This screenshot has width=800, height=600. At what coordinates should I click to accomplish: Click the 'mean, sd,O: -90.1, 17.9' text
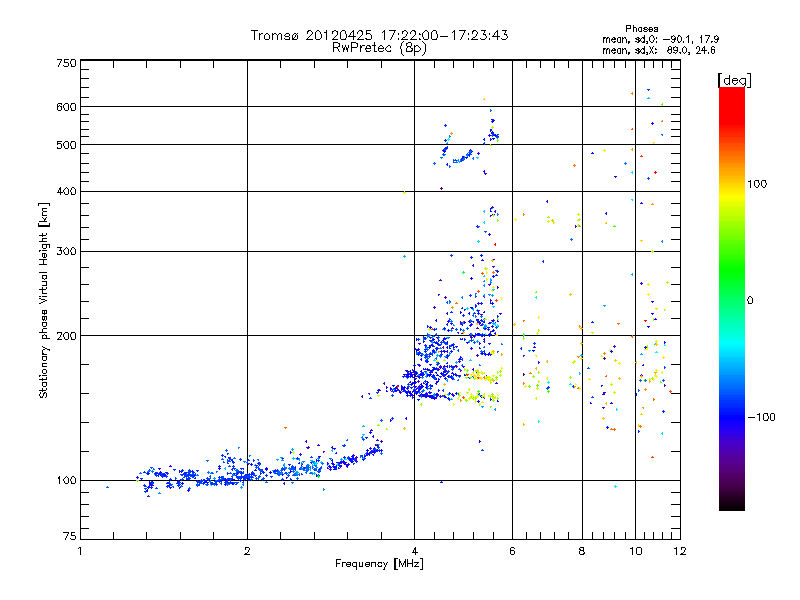pos(660,39)
